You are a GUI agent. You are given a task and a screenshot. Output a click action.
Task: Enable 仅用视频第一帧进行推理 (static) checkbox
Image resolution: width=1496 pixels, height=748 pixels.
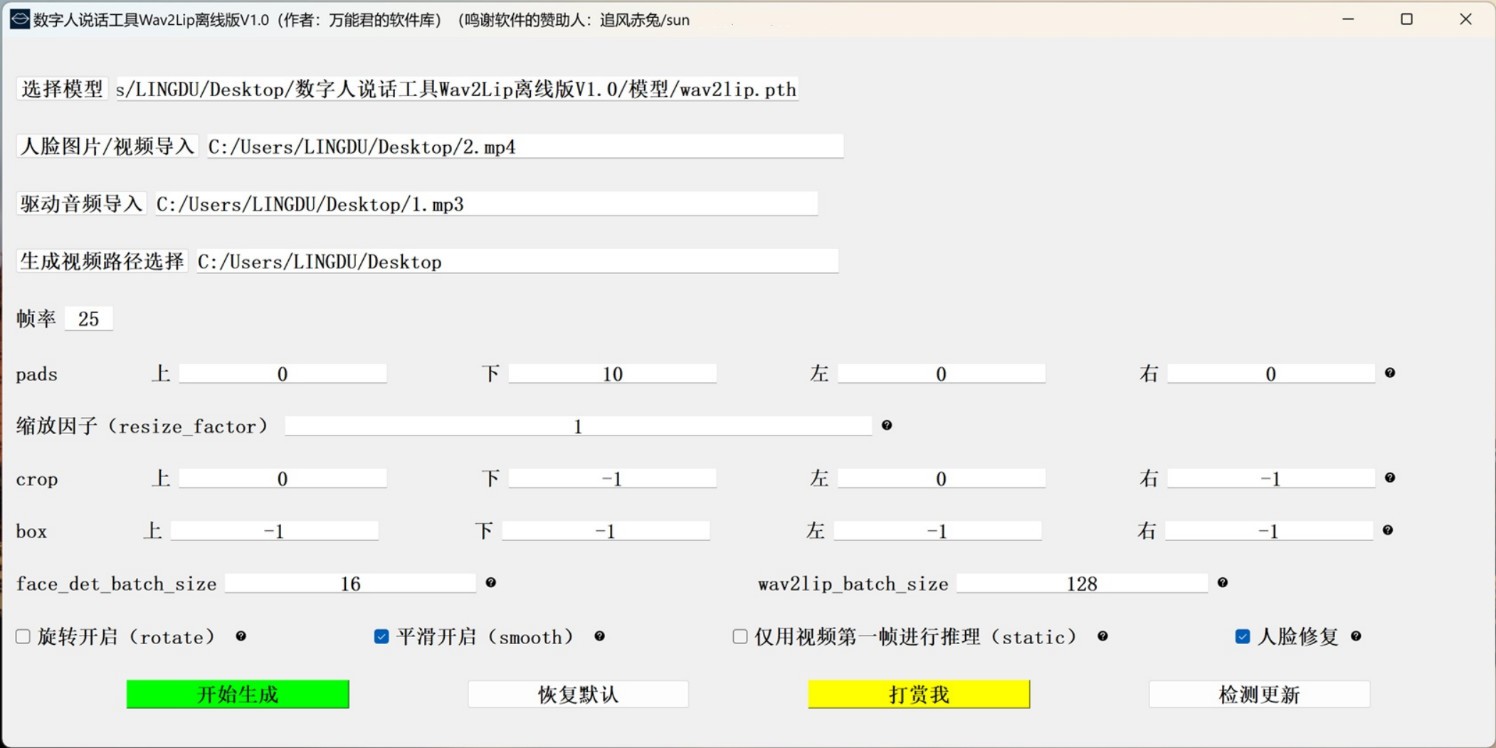(740, 637)
